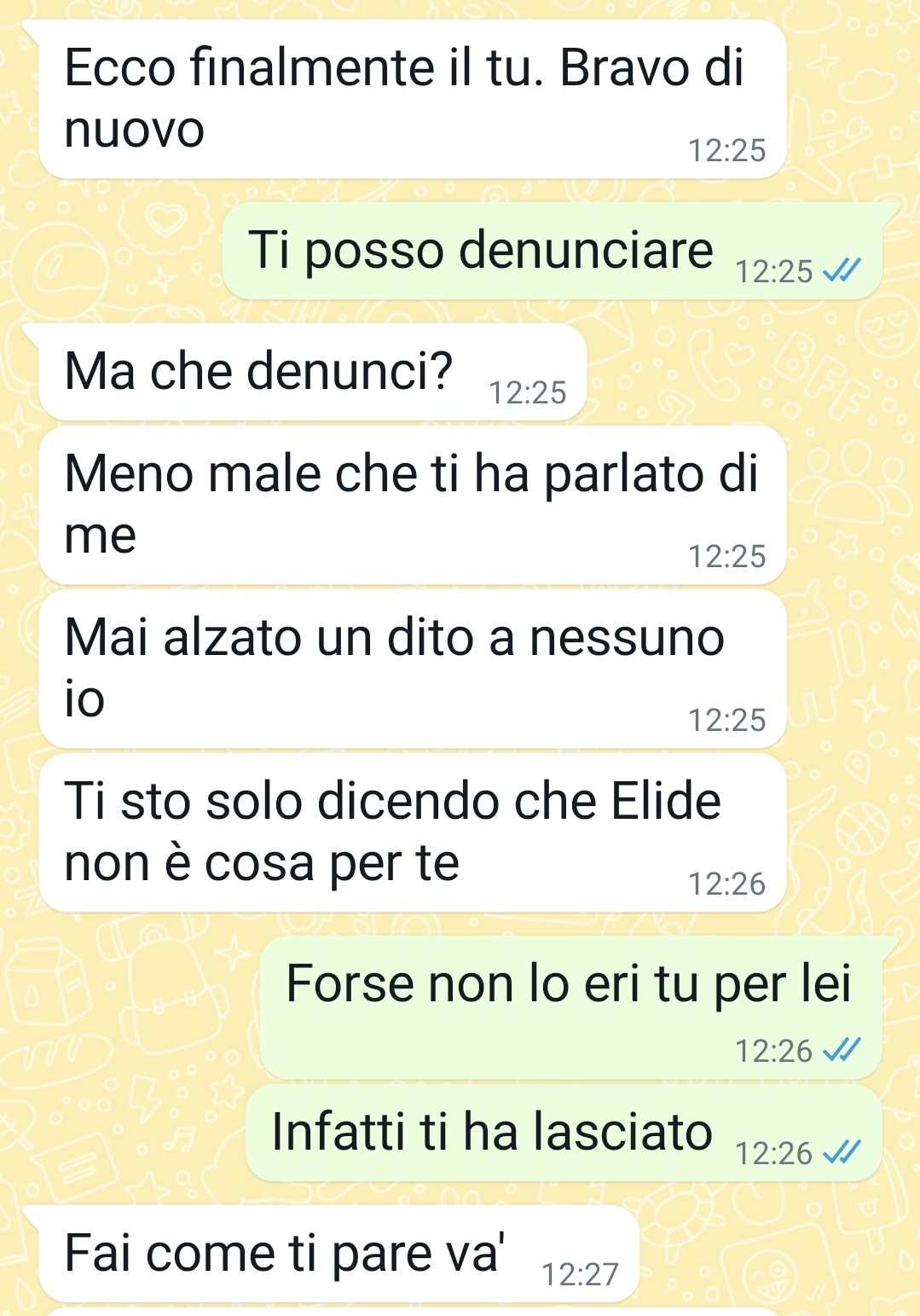The height and width of the screenshot is (1316, 920).
Task: Select the sent message 'Infatti ti ha lasciato'
Action: coord(564,1133)
